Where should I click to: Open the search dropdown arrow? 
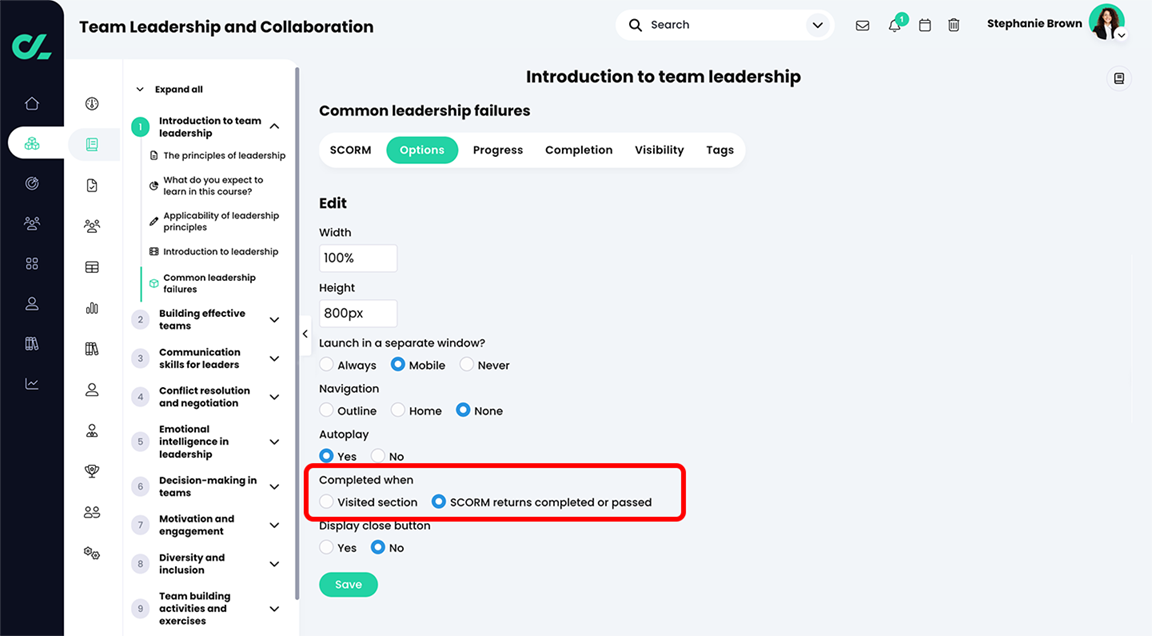click(x=817, y=25)
